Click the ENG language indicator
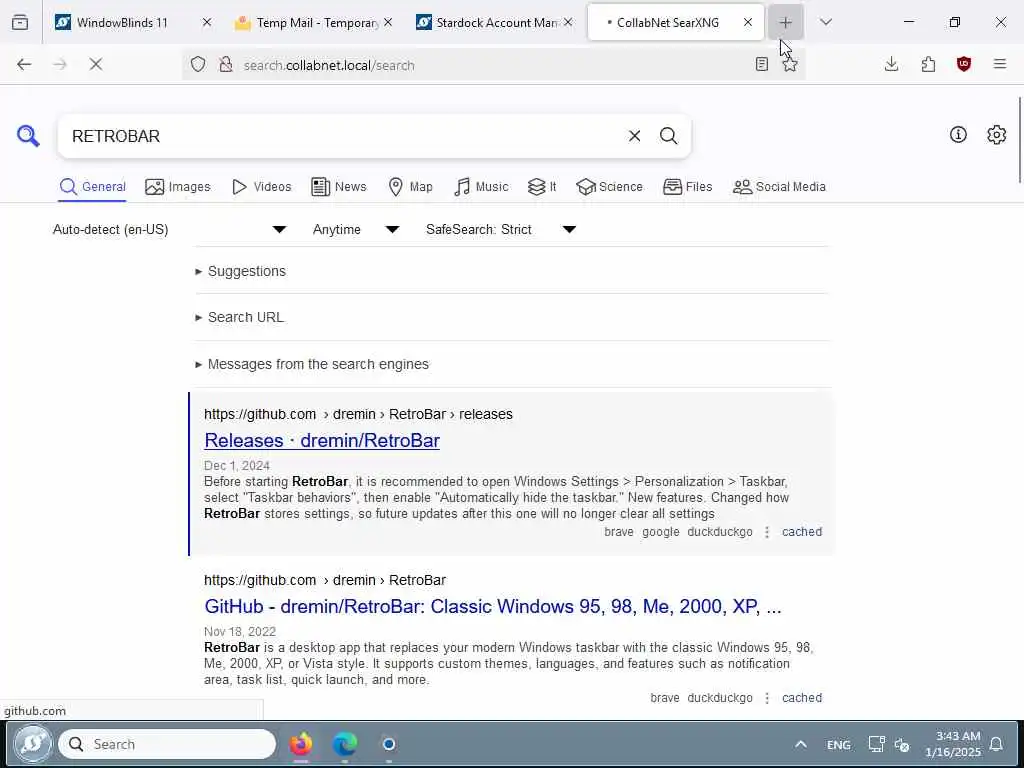Viewport: 1024px width, 768px height. [839, 744]
